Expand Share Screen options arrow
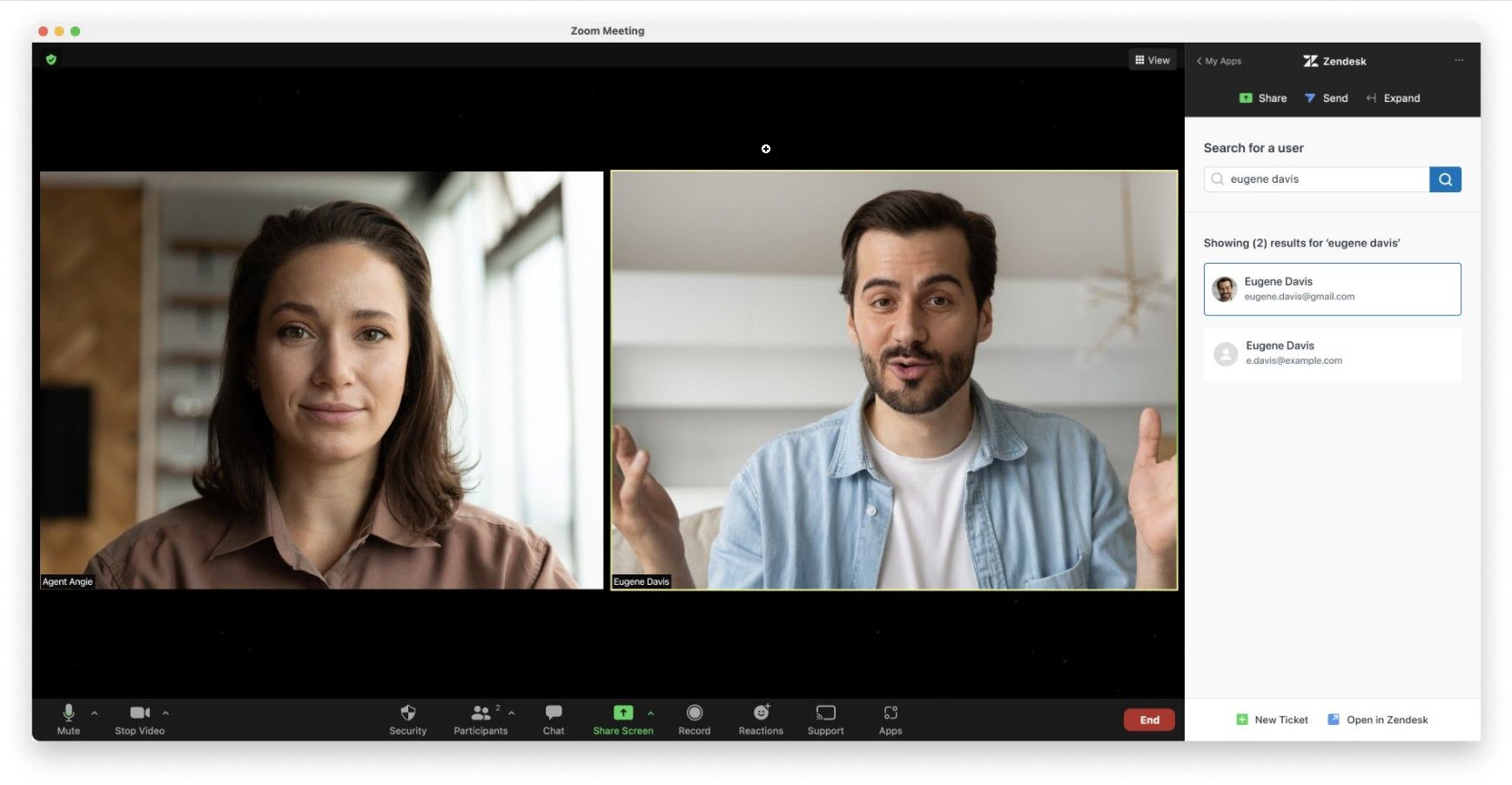The width and height of the screenshot is (1512, 785). tap(651, 713)
